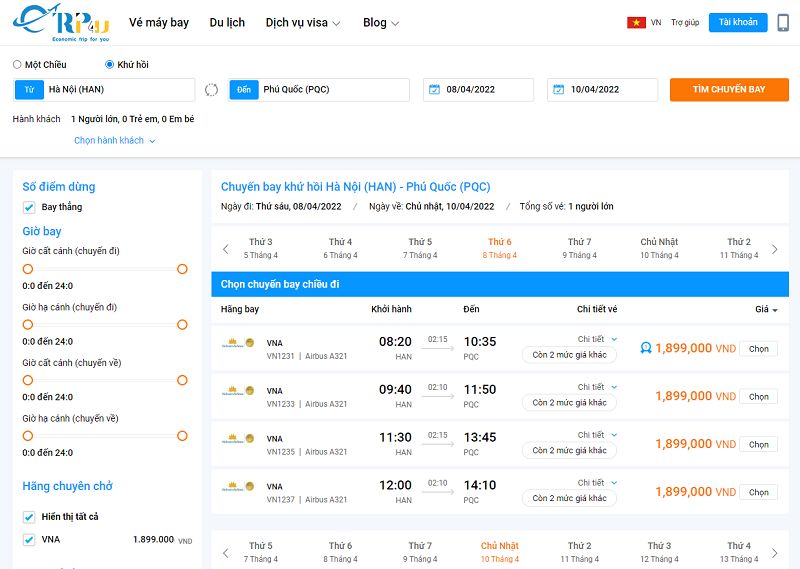This screenshot has width=800, height=569.
Task: Select the Một Chiều radio option
Action: pos(17,64)
